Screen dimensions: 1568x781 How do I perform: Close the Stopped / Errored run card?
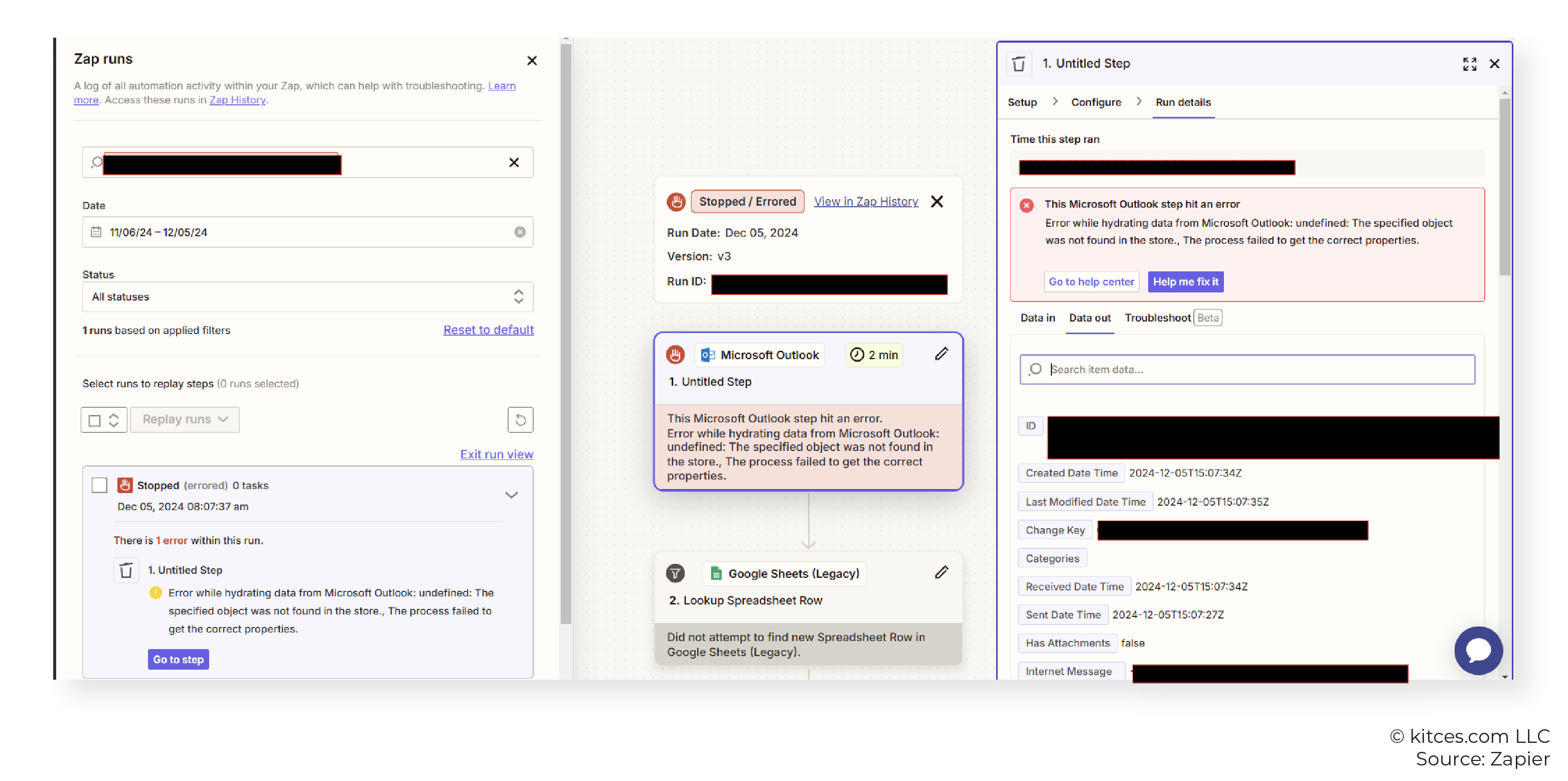937,202
